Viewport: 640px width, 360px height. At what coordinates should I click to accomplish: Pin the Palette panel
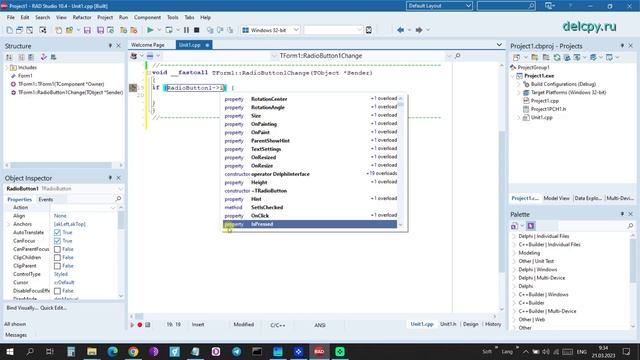pyautogui.click(x=622, y=214)
